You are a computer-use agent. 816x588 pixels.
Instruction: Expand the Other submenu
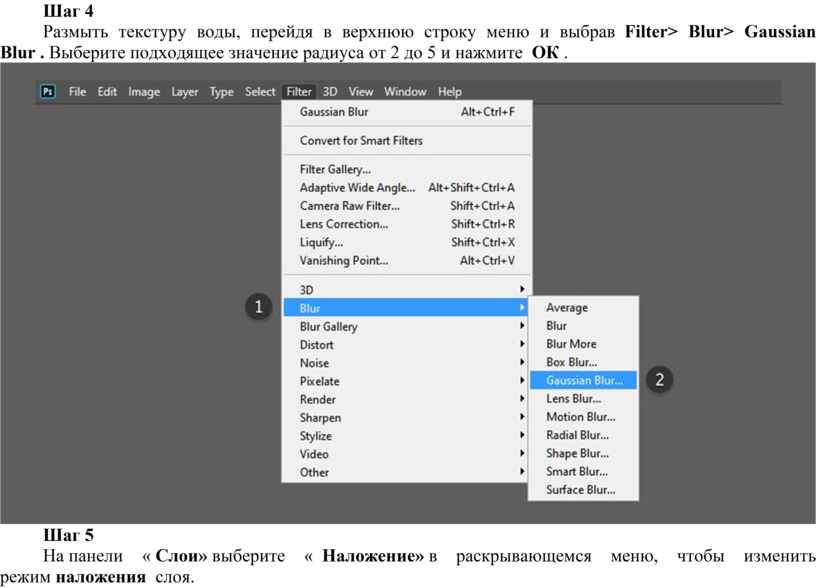tap(407, 472)
